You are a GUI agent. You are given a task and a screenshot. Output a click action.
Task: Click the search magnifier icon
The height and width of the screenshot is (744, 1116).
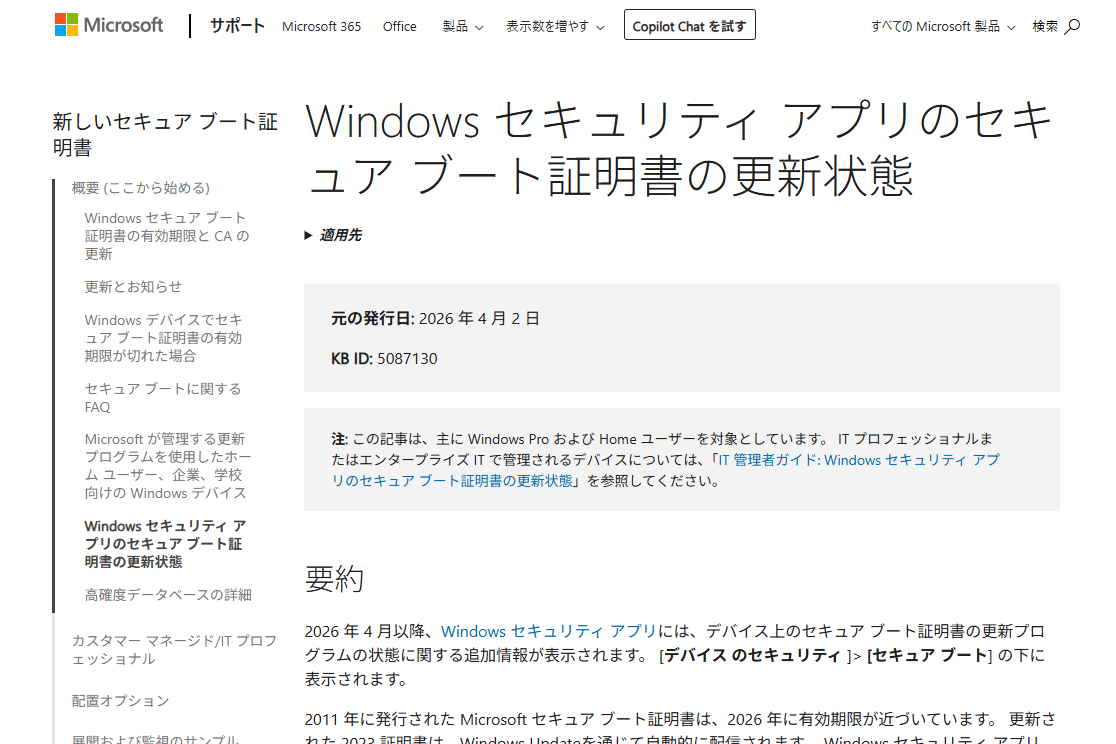[x=1072, y=26]
